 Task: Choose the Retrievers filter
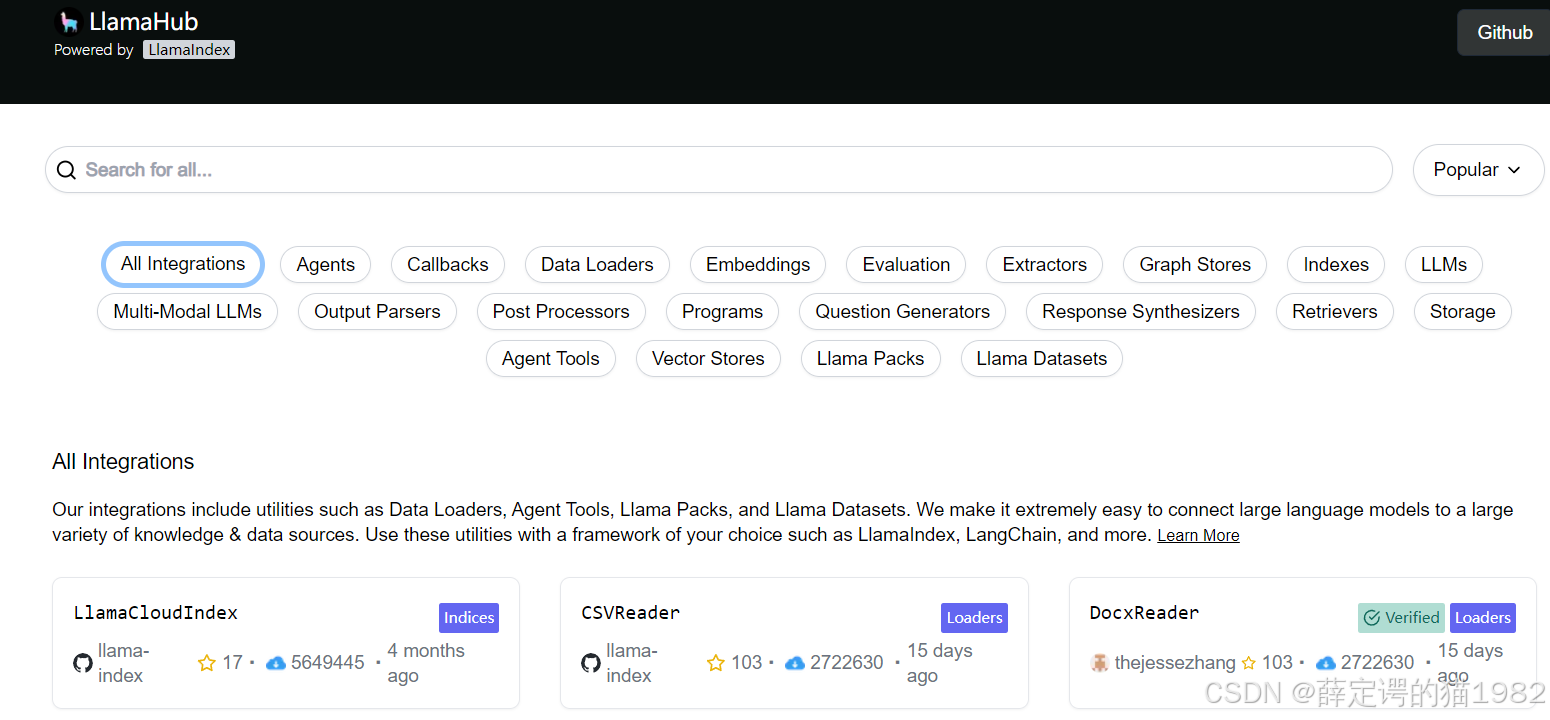[x=1335, y=312]
